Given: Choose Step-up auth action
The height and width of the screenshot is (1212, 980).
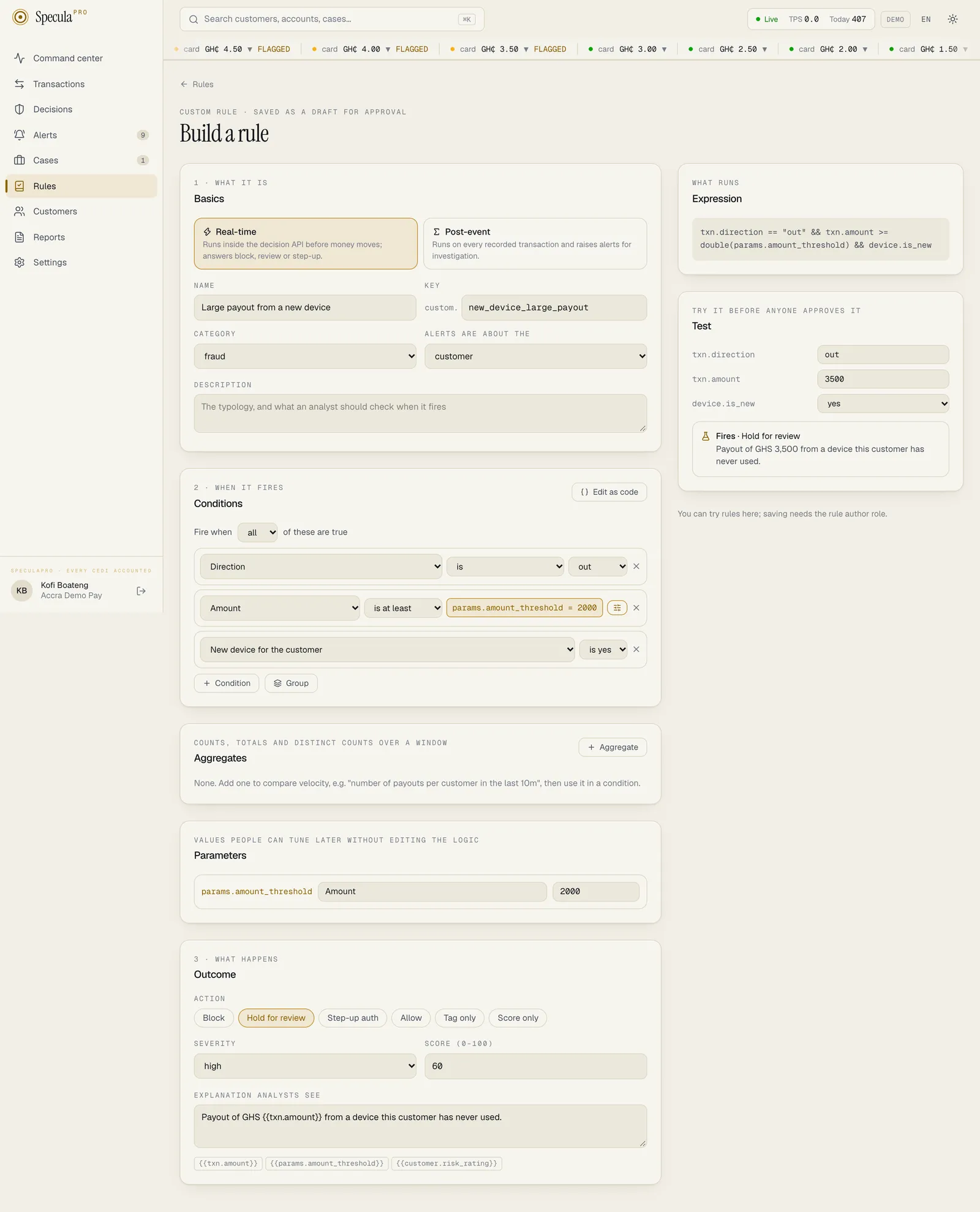Looking at the screenshot, I should pyautogui.click(x=353, y=1018).
